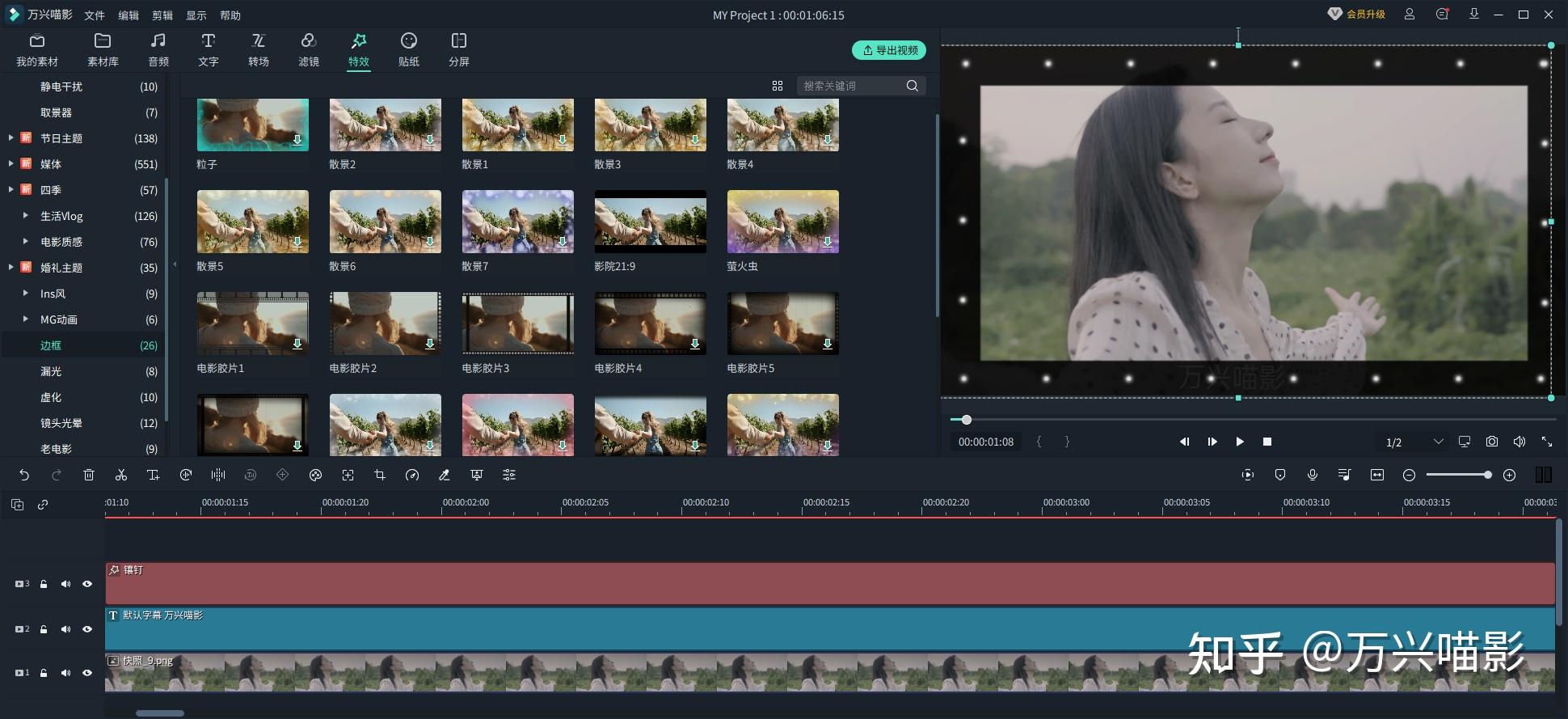
Task: Click the search magnifier icon
Action: pyautogui.click(x=913, y=86)
